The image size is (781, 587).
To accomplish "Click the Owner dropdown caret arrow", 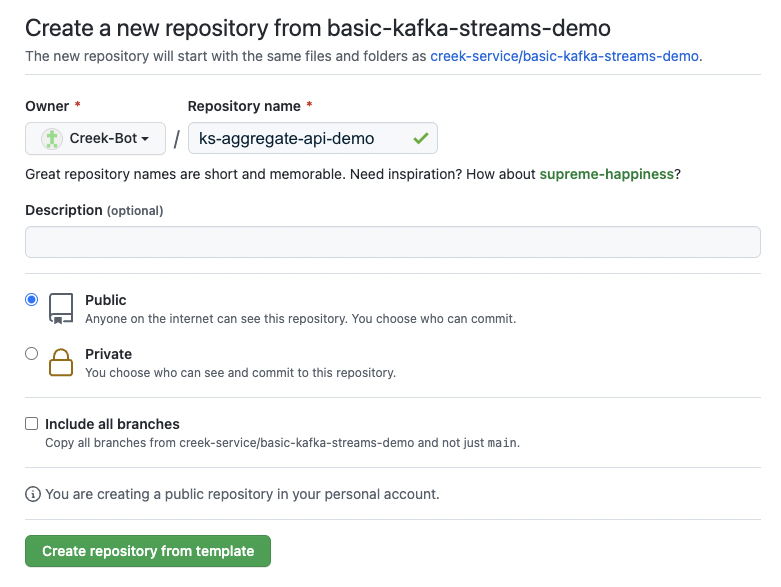I will pyautogui.click(x=145, y=139).
